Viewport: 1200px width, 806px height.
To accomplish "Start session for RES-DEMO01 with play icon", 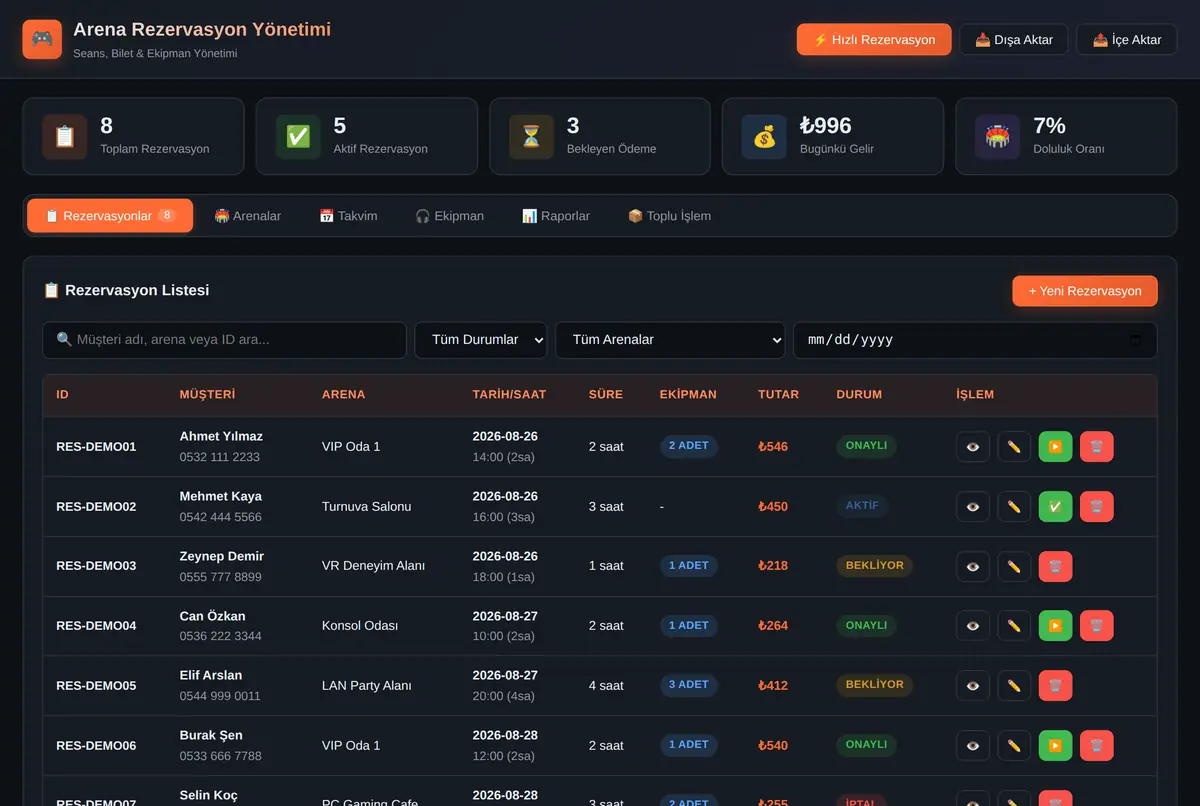I will (x=1055, y=446).
